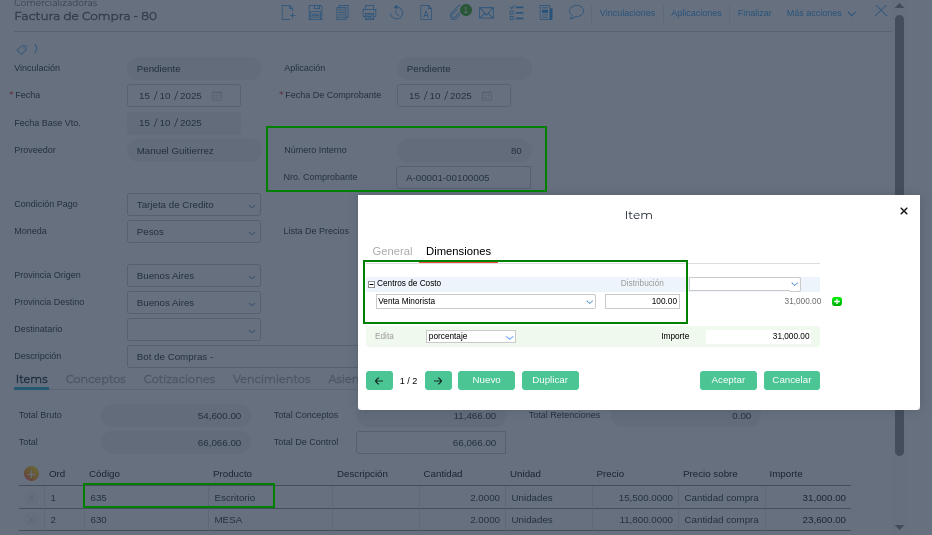Click the green add cost center icon
The height and width of the screenshot is (535, 932).
pyautogui.click(x=837, y=301)
